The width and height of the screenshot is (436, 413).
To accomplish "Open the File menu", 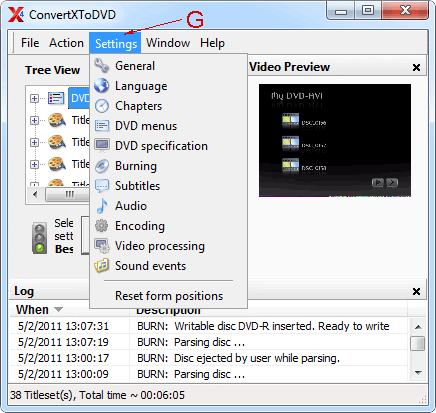I will click(x=30, y=43).
